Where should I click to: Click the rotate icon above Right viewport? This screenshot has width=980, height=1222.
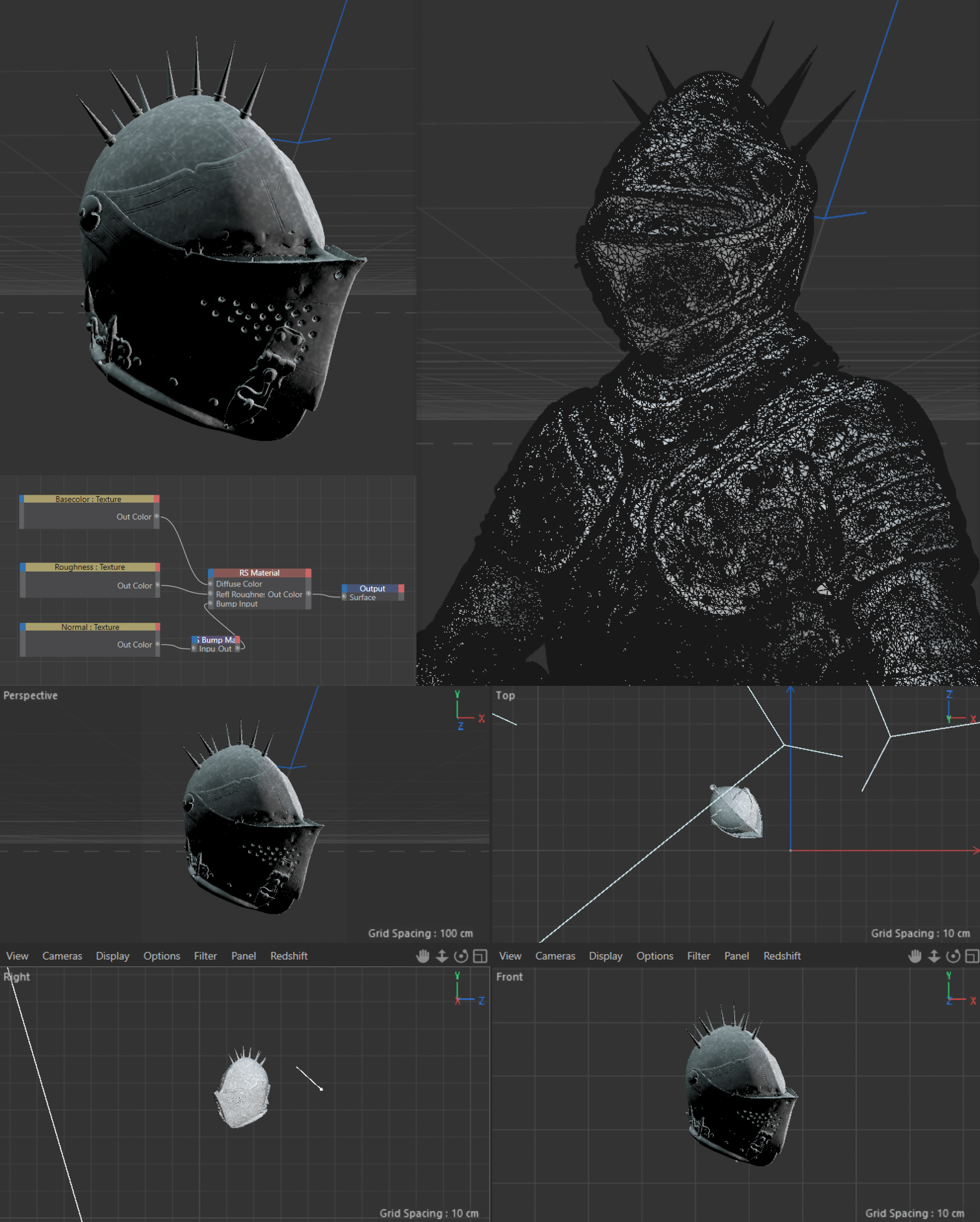461,956
